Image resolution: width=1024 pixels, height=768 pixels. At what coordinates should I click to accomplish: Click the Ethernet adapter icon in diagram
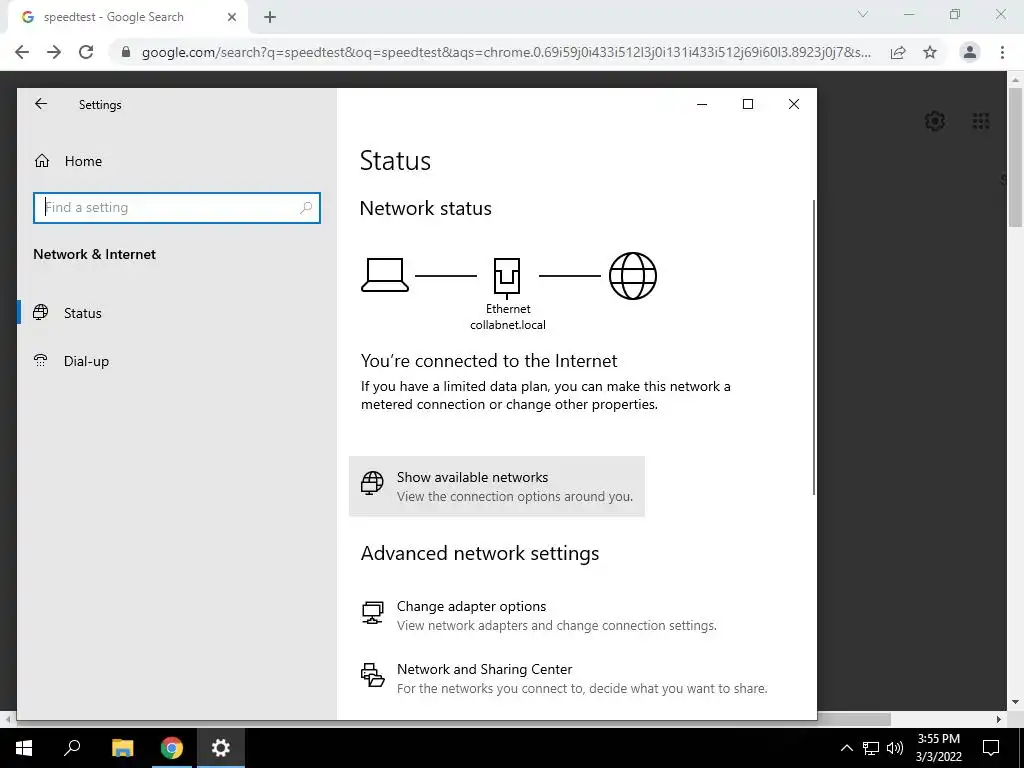(x=507, y=277)
